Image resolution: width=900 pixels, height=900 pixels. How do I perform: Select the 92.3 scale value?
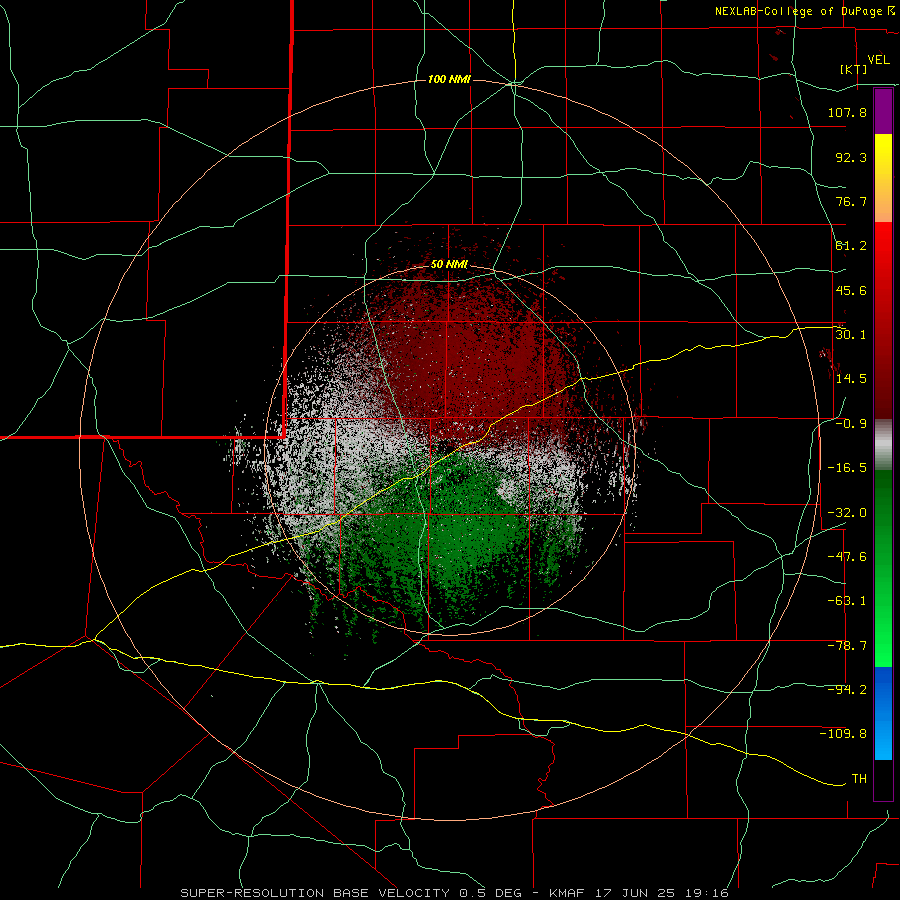pyautogui.click(x=851, y=157)
